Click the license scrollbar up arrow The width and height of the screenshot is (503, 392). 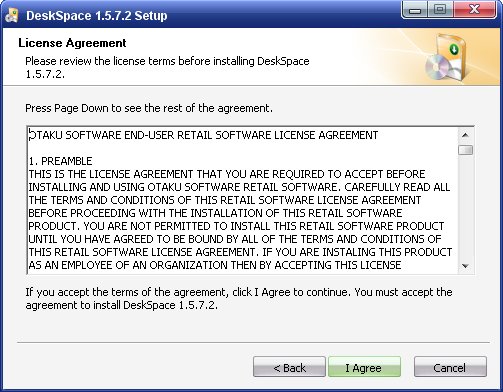tap(465, 135)
